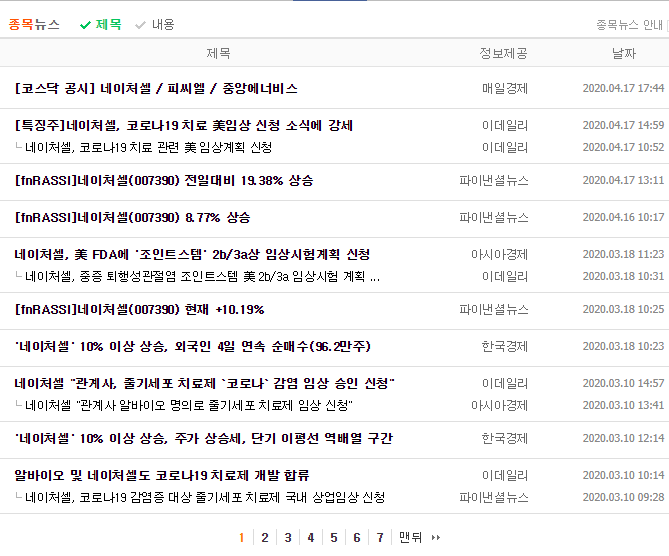
Task: Toggle the 내용 filter checkbox
Action: pyautogui.click(x=140, y=25)
